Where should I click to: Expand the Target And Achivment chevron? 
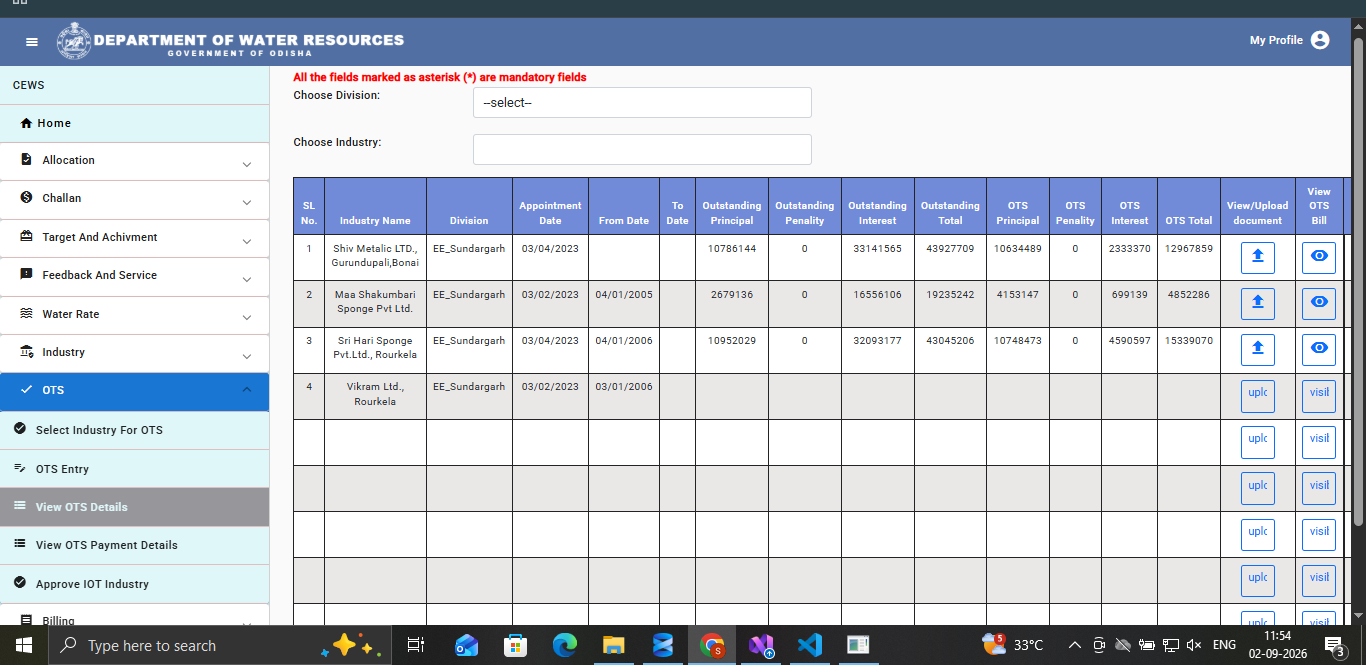coord(247,240)
